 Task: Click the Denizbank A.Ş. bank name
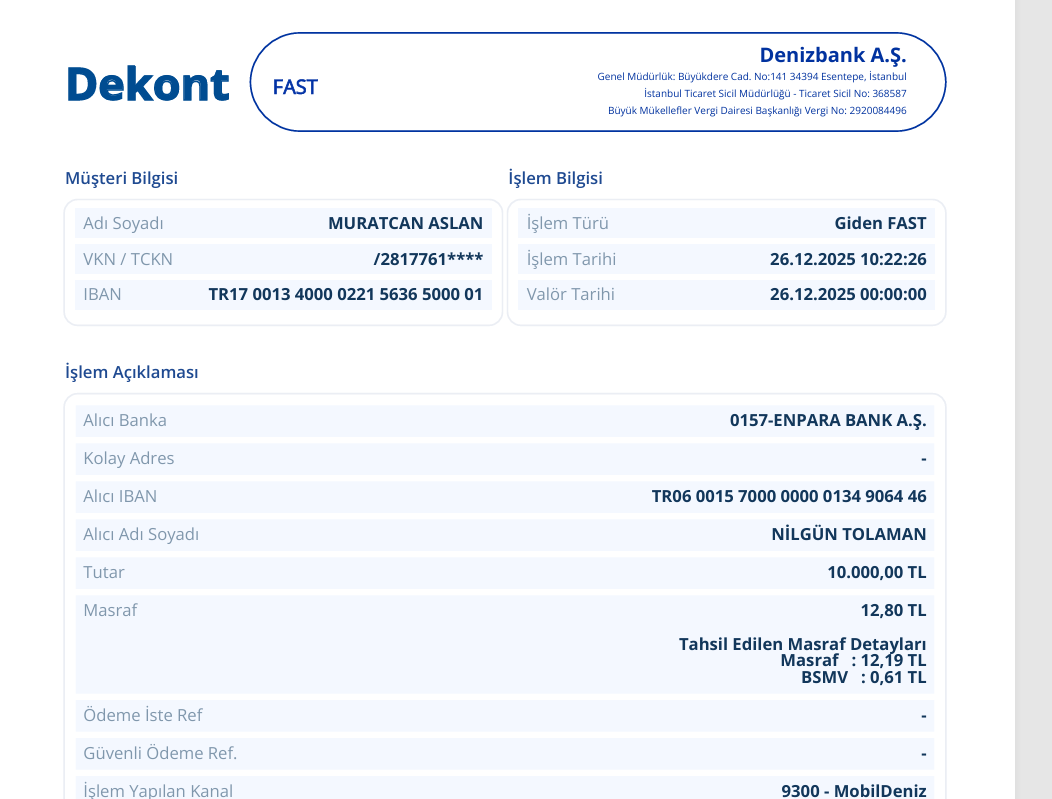[x=833, y=55]
